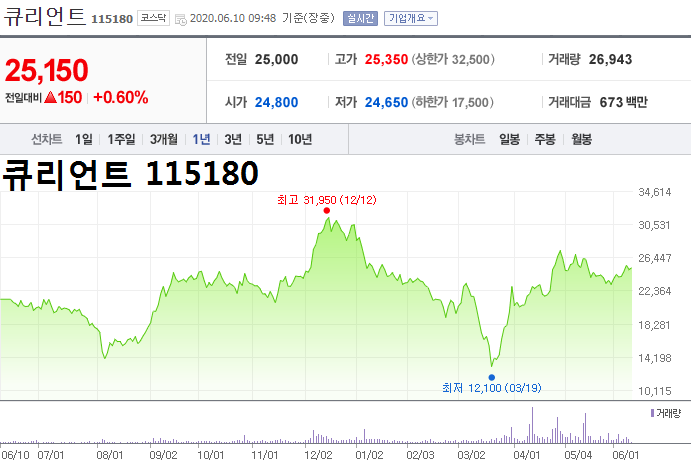
Task: Click the 34,614 y-axis price label
Action: 654,192
